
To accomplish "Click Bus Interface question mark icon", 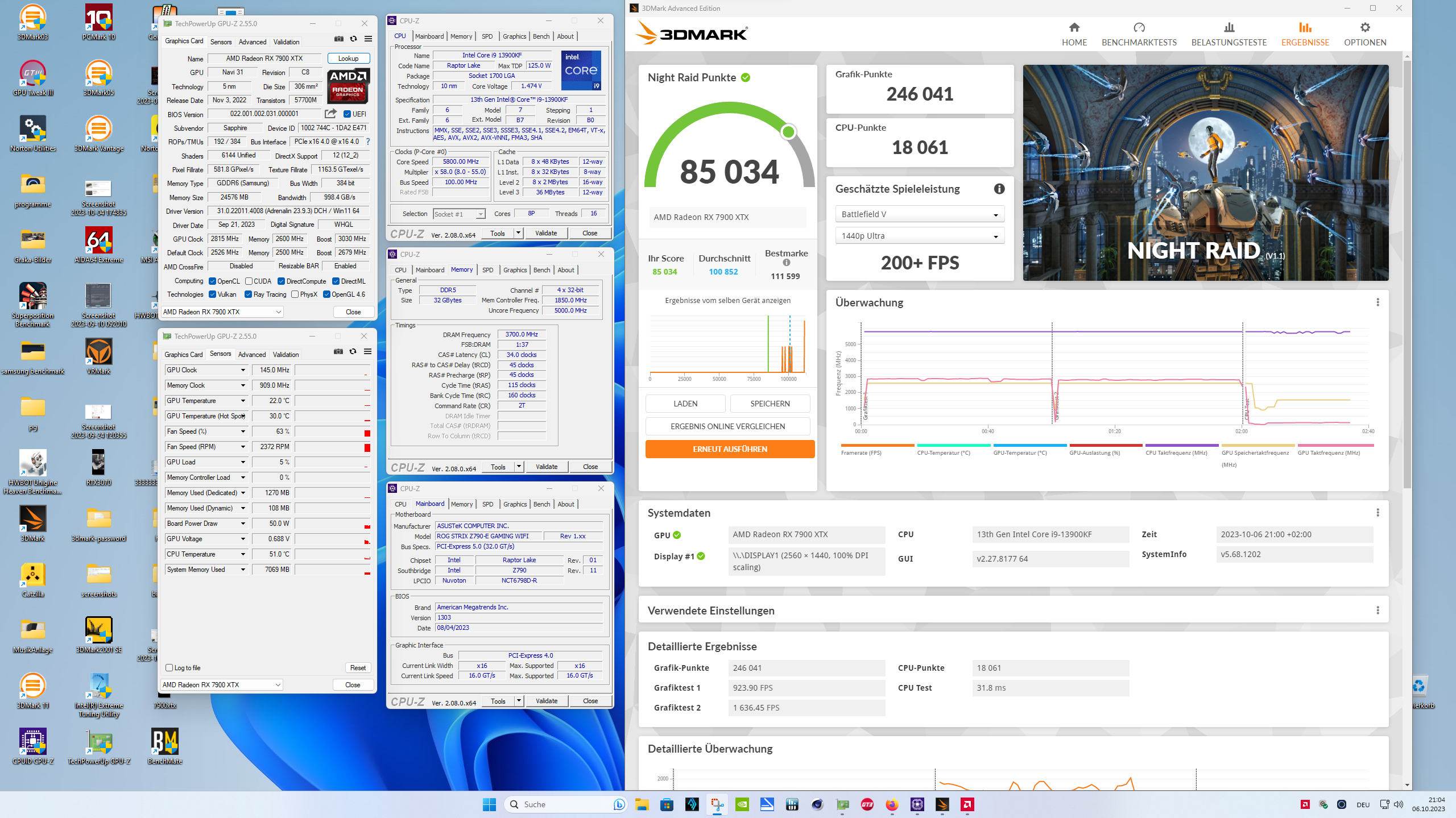I will point(367,142).
